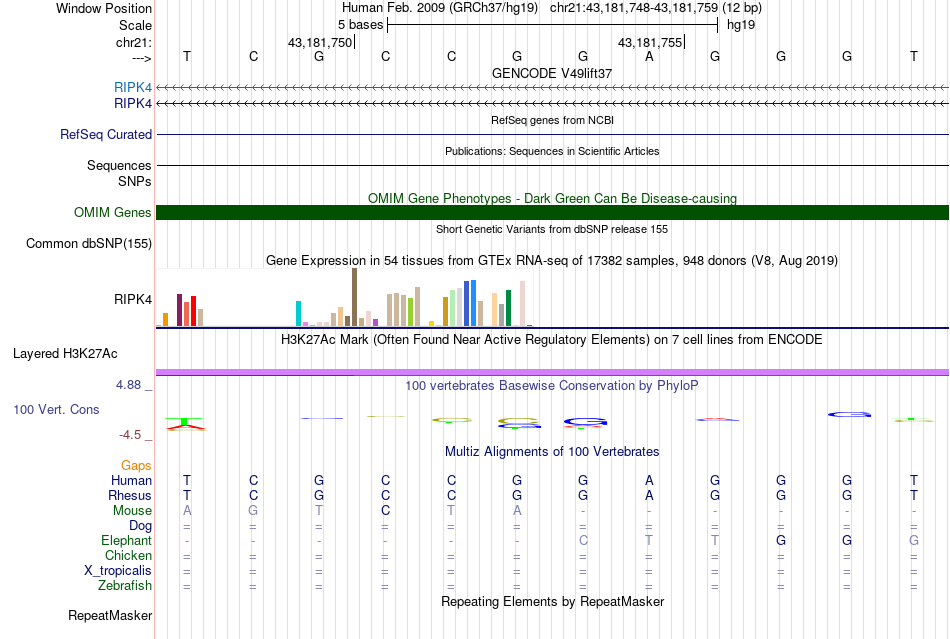Viewport: 950px width, 639px height.
Task: Click the 43,181,755 position marker
Action: click(x=650, y=42)
